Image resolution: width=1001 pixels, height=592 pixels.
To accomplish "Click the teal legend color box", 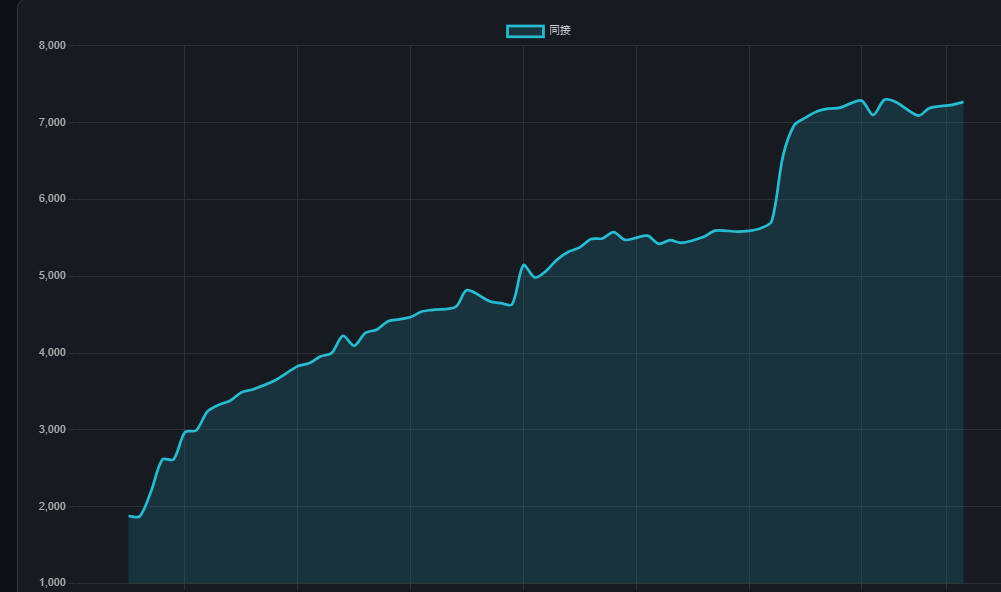I will [x=525, y=31].
